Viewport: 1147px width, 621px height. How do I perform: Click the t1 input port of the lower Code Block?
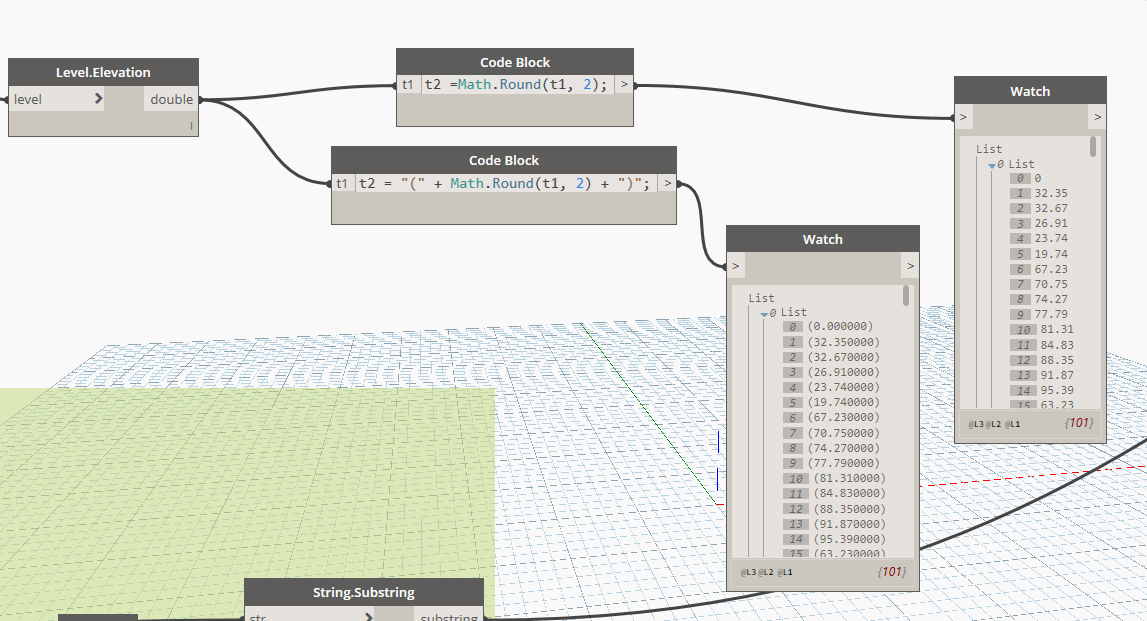click(342, 183)
